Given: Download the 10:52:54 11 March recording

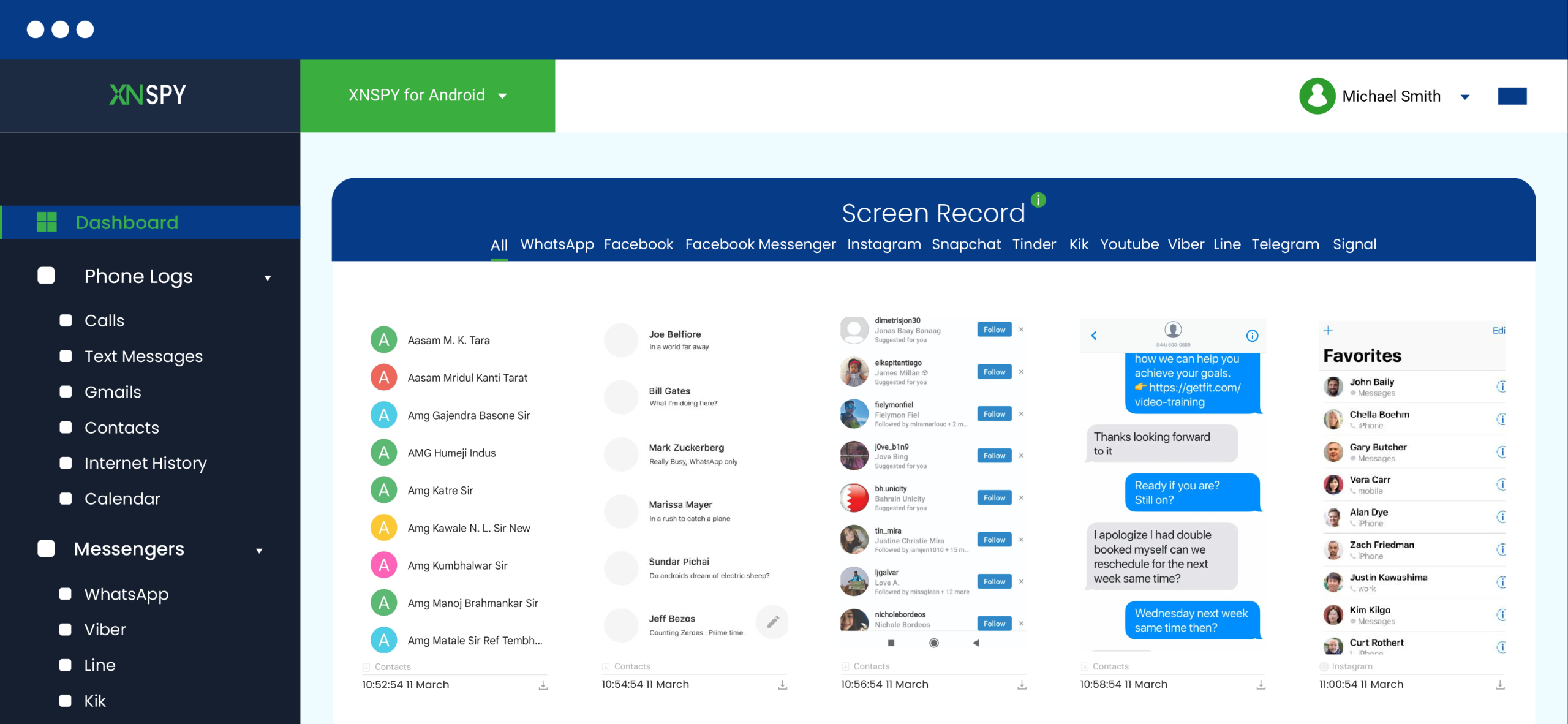Looking at the screenshot, I should (543, 685).
